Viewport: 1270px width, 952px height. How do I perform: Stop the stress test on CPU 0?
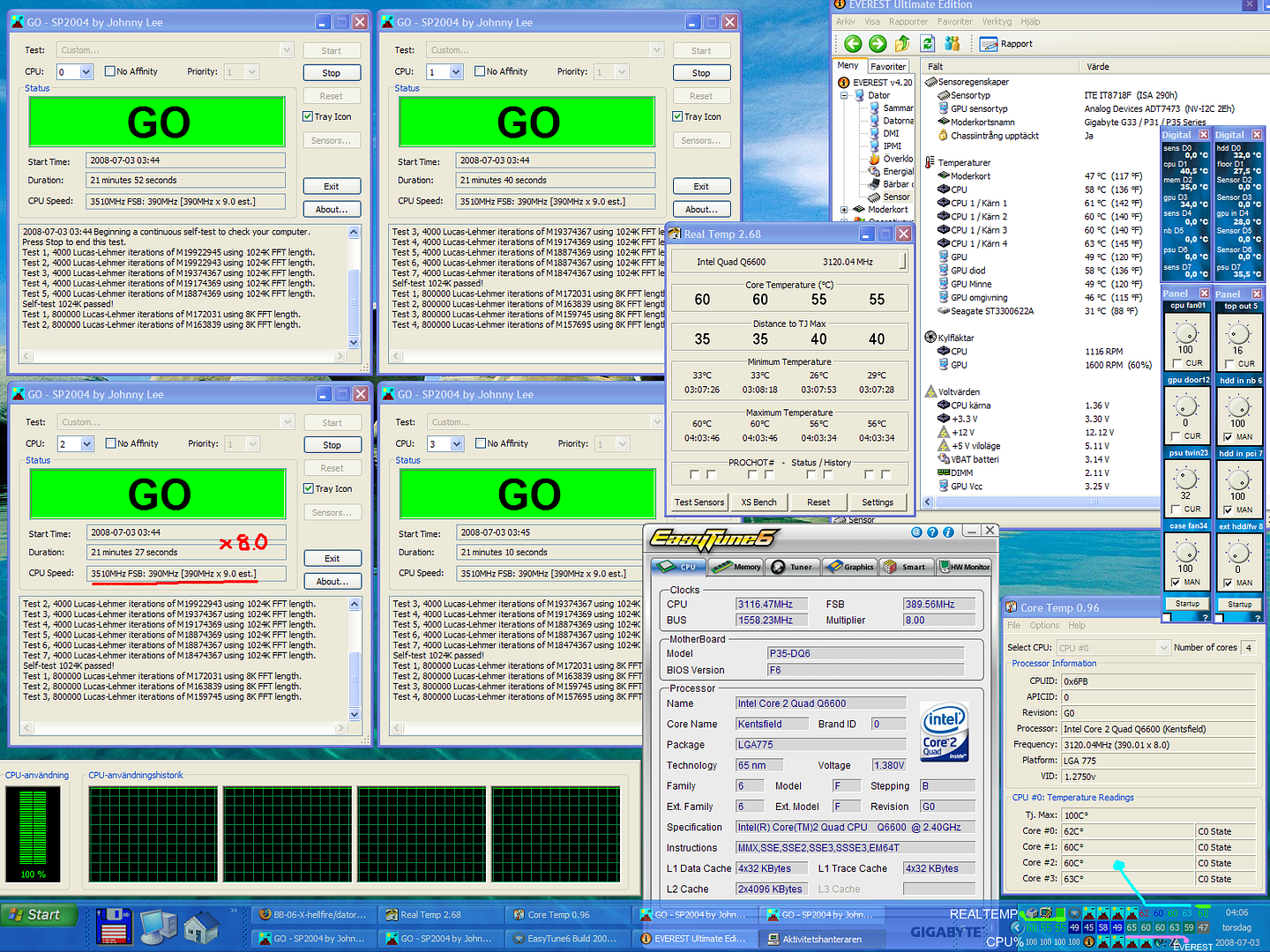[x=332, y=73]
